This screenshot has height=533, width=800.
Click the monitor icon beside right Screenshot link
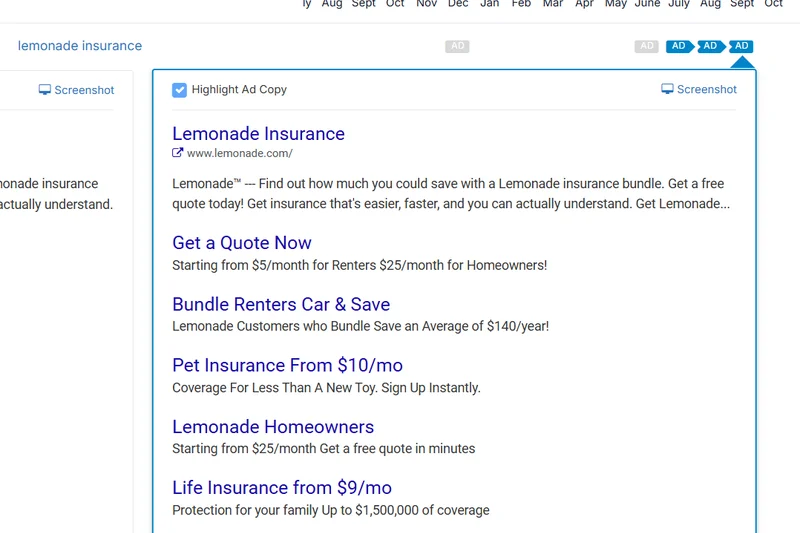click(668, 90)
